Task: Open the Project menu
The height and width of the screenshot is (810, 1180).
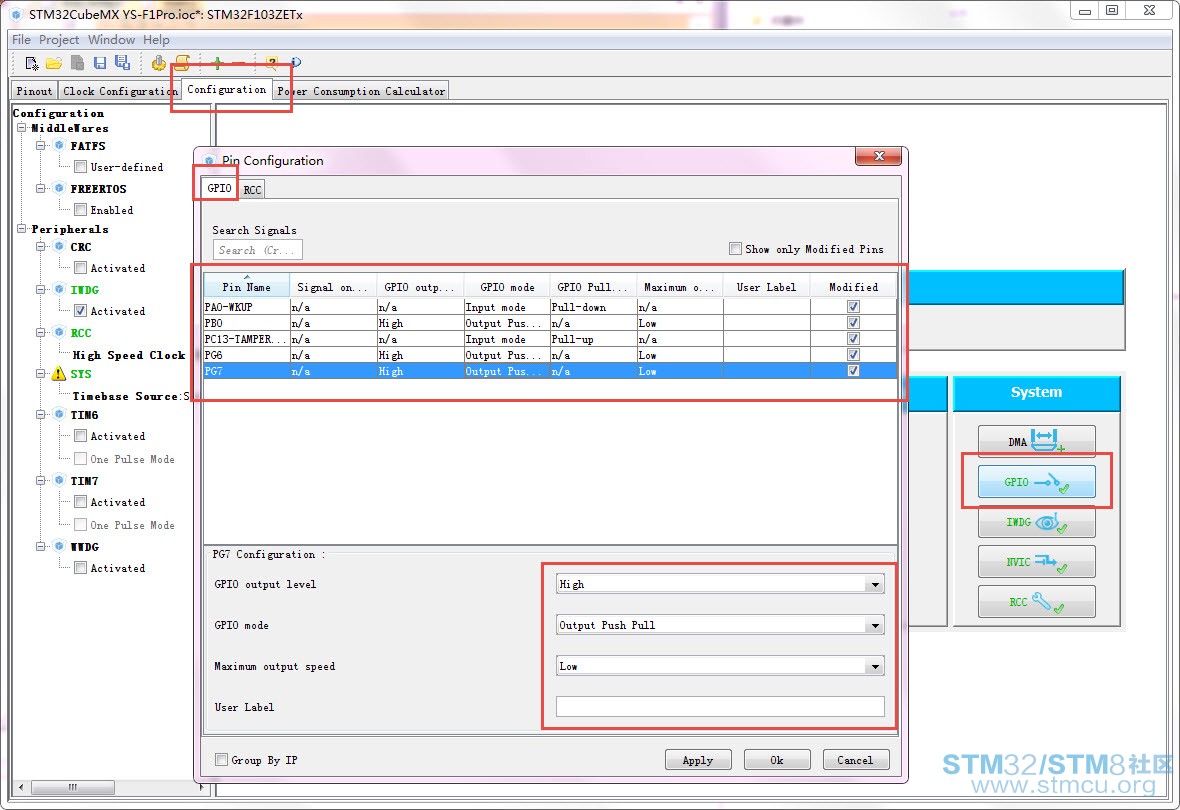Action: coord(59,39)
